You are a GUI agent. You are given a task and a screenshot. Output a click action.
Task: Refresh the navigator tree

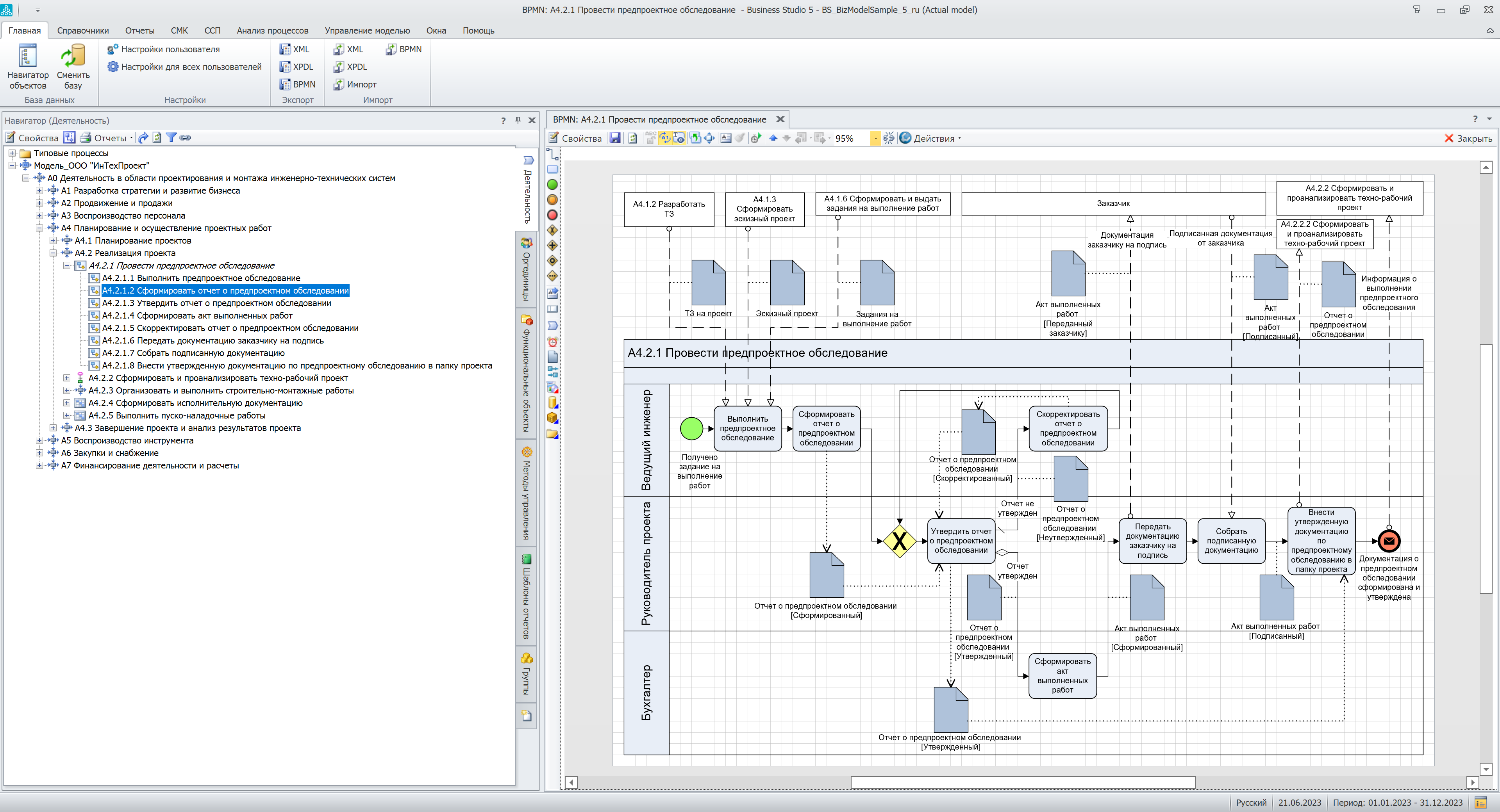click(157, 137)
